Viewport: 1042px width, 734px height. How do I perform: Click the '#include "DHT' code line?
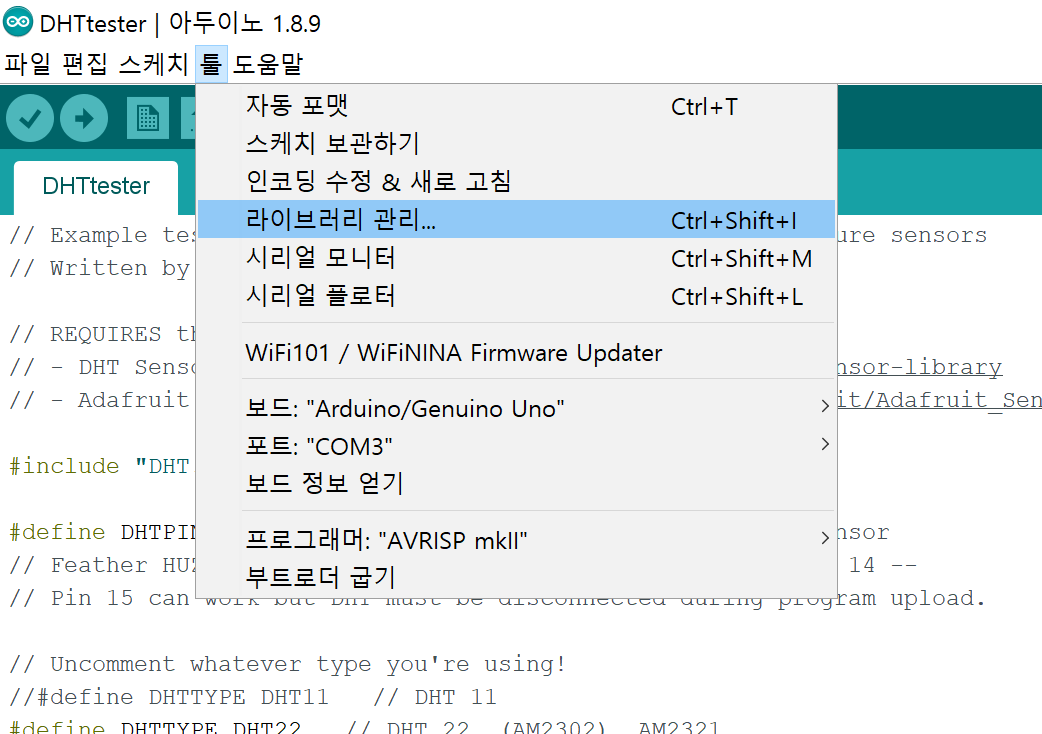coord(100,466)
